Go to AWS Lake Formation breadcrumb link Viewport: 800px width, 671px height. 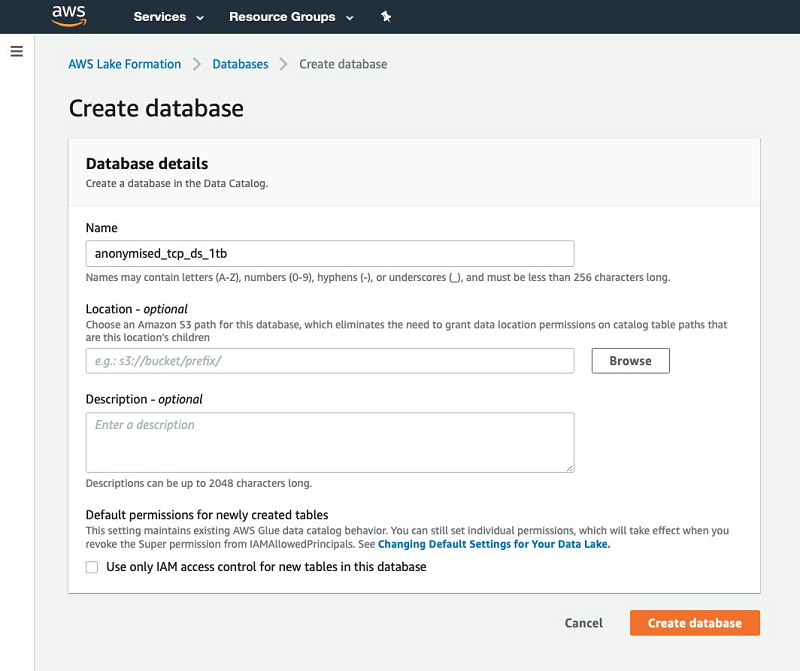click(x=125, y=64)
